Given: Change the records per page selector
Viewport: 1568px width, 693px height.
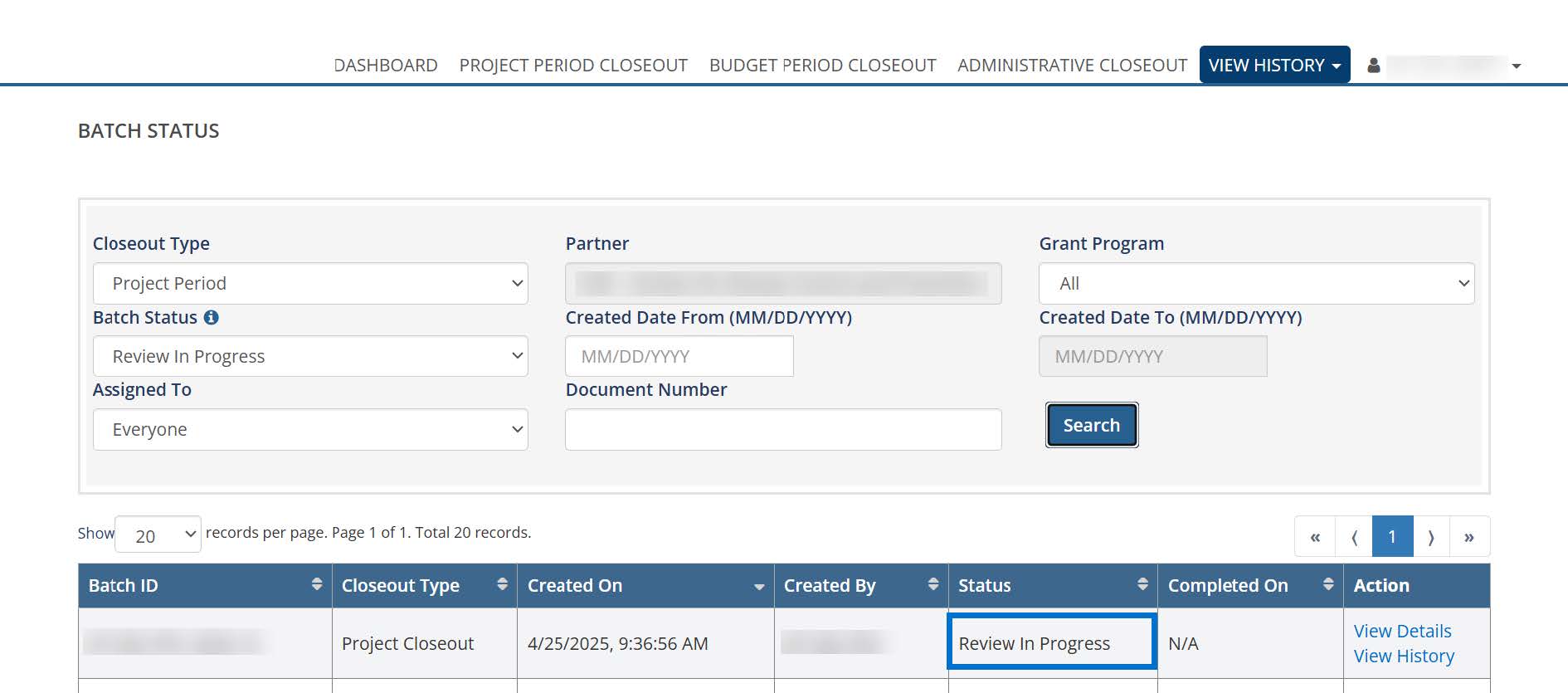Looking at the screenshot, I should pyautogui.click(x=158, y=536).
